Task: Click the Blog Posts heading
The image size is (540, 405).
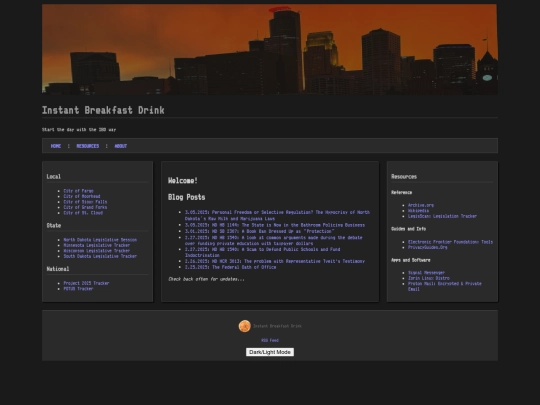Action: [x=187, y=197]
